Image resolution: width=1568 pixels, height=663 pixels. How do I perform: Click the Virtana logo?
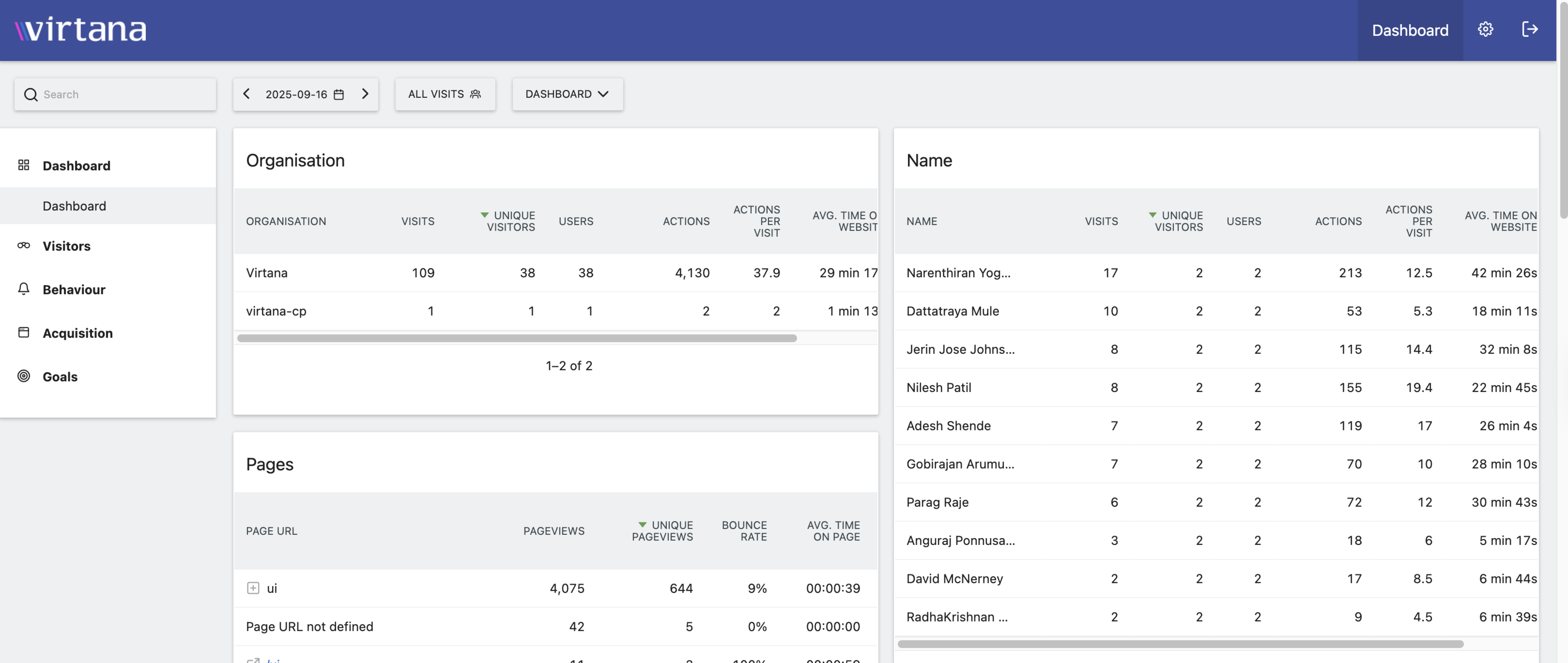click(x=80, y=29)
